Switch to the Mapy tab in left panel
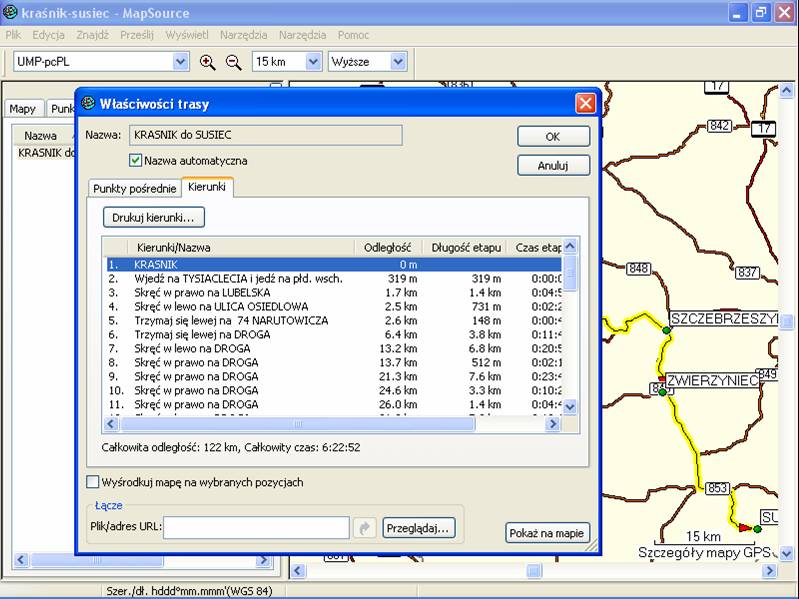This screenshot has height=599, width=799. [x=22, y=108]
